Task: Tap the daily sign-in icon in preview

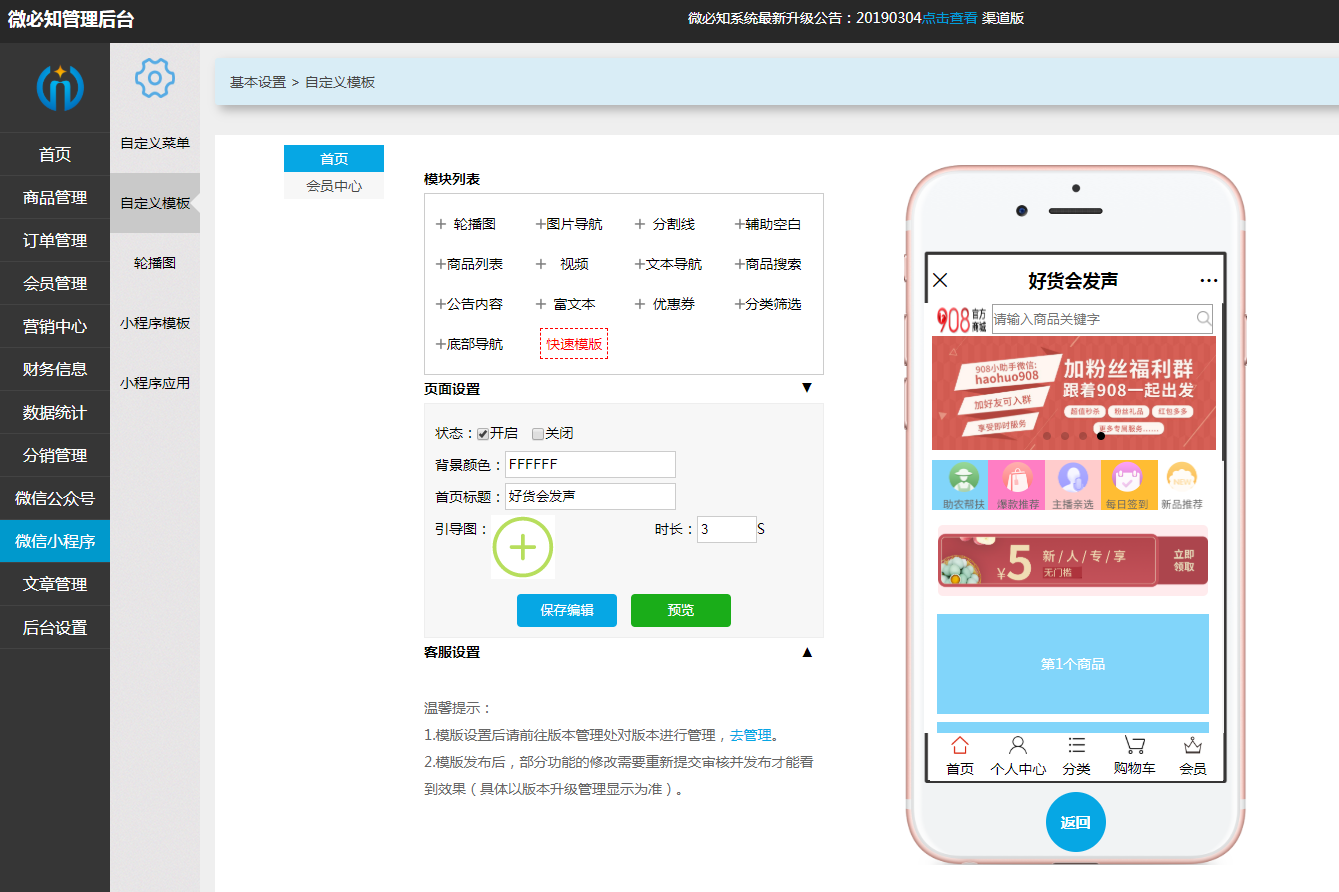Action: [x=1128, y=479]
